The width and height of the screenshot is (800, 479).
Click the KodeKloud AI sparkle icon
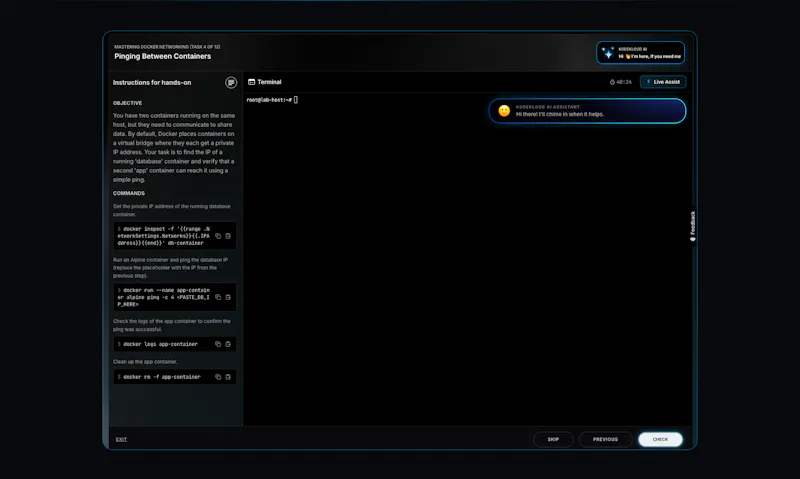coord(608,53)
